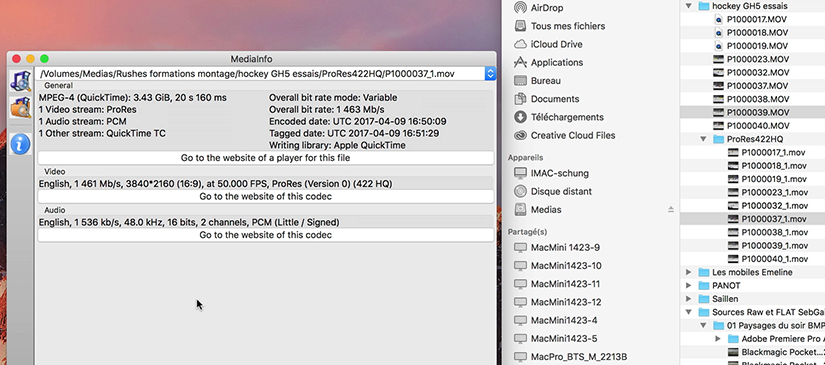Screen dimensions: 825x365
Task: Click the video stream details line
Action: 215,184
